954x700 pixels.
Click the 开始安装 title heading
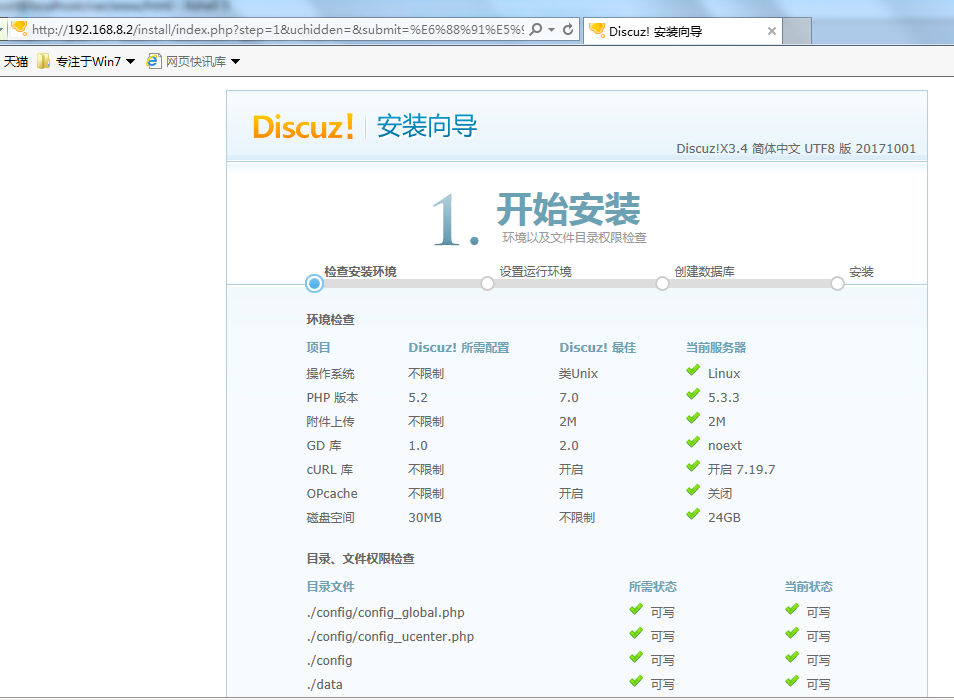click(569, 209)
